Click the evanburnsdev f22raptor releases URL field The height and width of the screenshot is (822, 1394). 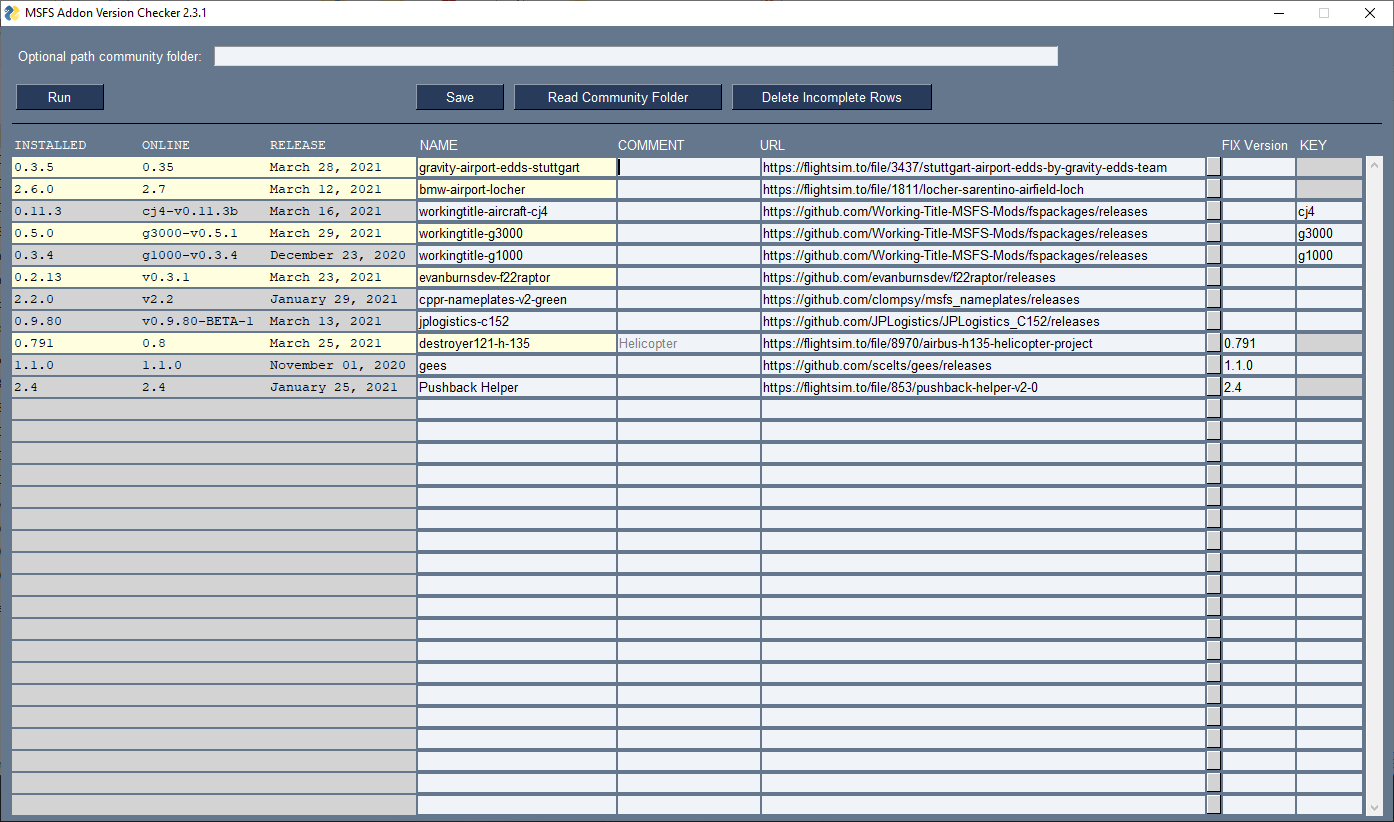(983, 277)
